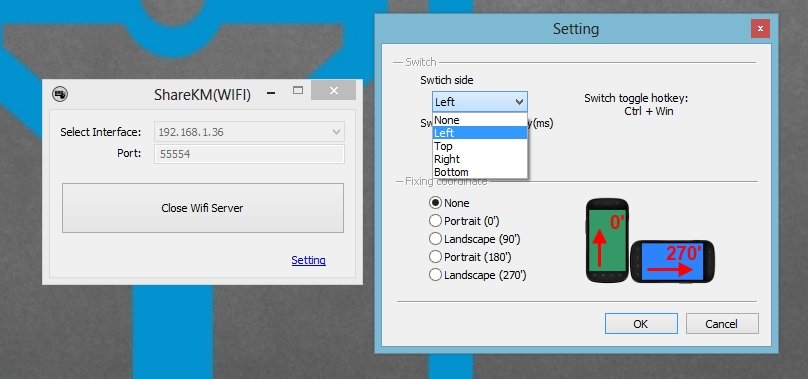Image resolution: width=808 pixels, height=379 pixels.
Task: Choose Landscape (270') radio option
Action: (435, 275)
